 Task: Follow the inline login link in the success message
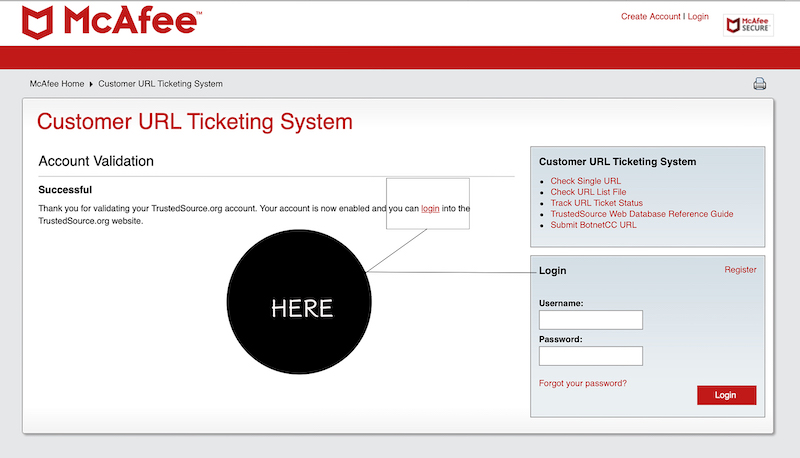tap(430, 209)
